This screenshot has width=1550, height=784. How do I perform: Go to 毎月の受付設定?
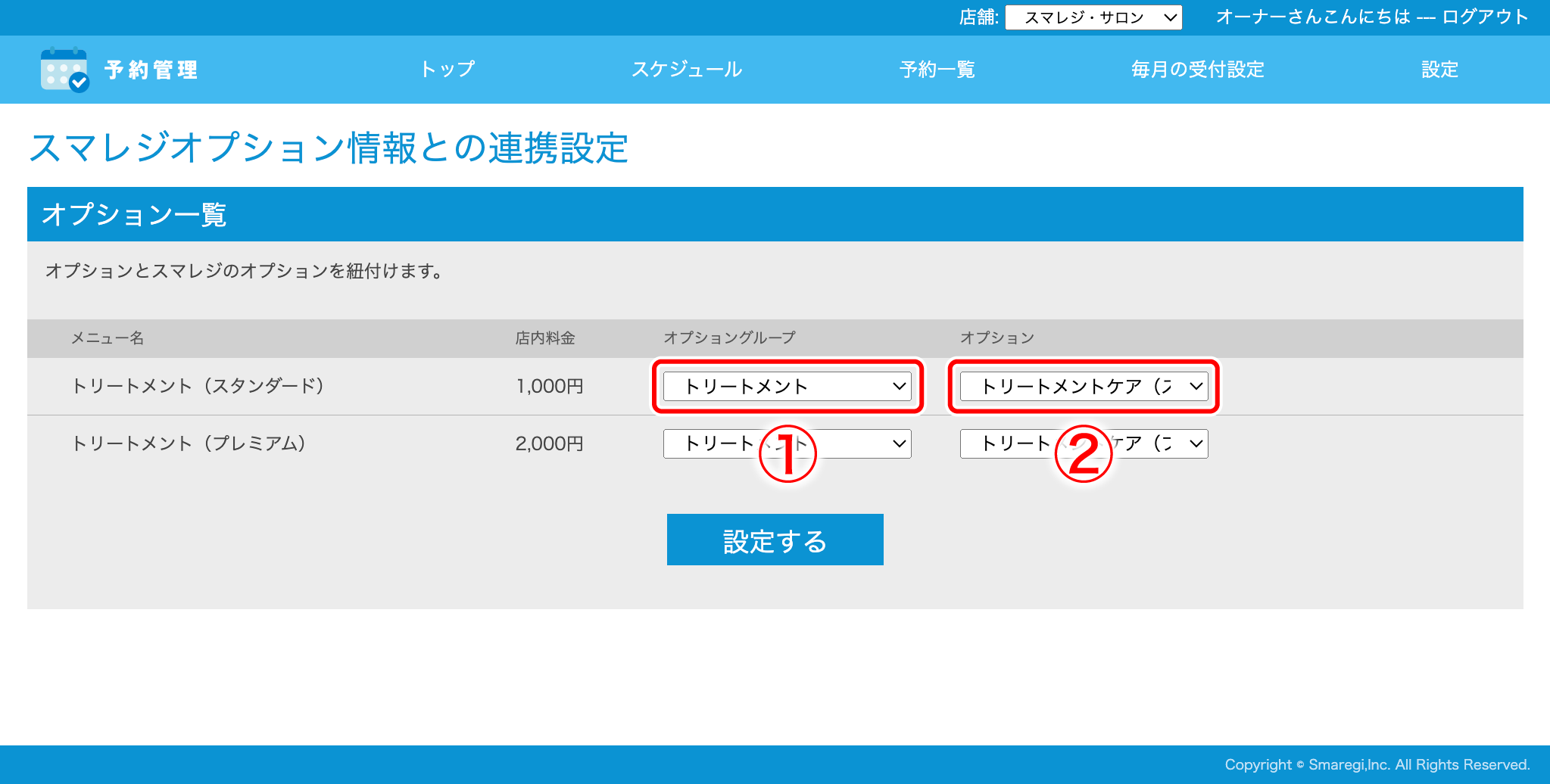point(1196,70)
